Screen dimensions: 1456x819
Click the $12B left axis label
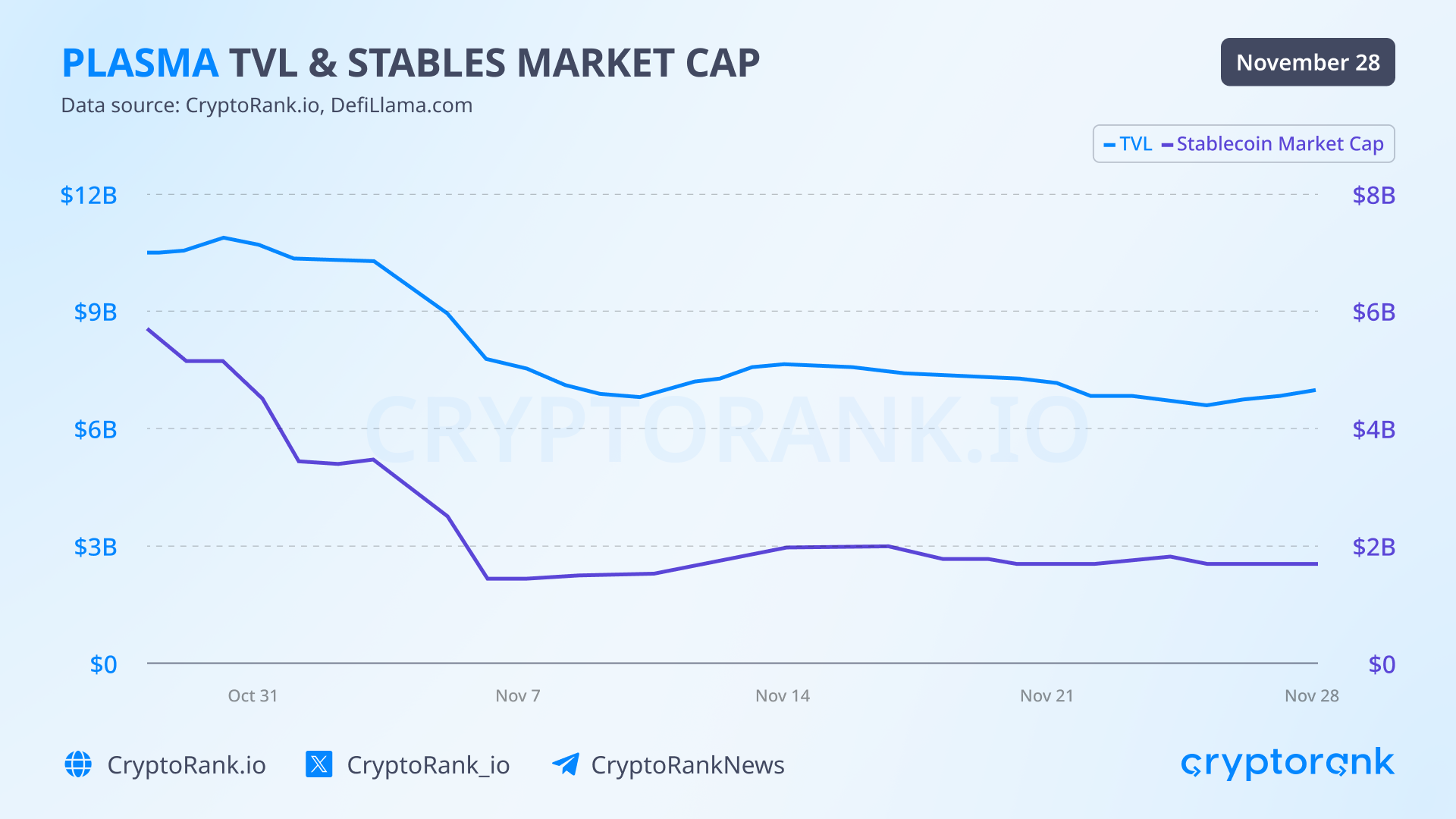tap(89, 195)
